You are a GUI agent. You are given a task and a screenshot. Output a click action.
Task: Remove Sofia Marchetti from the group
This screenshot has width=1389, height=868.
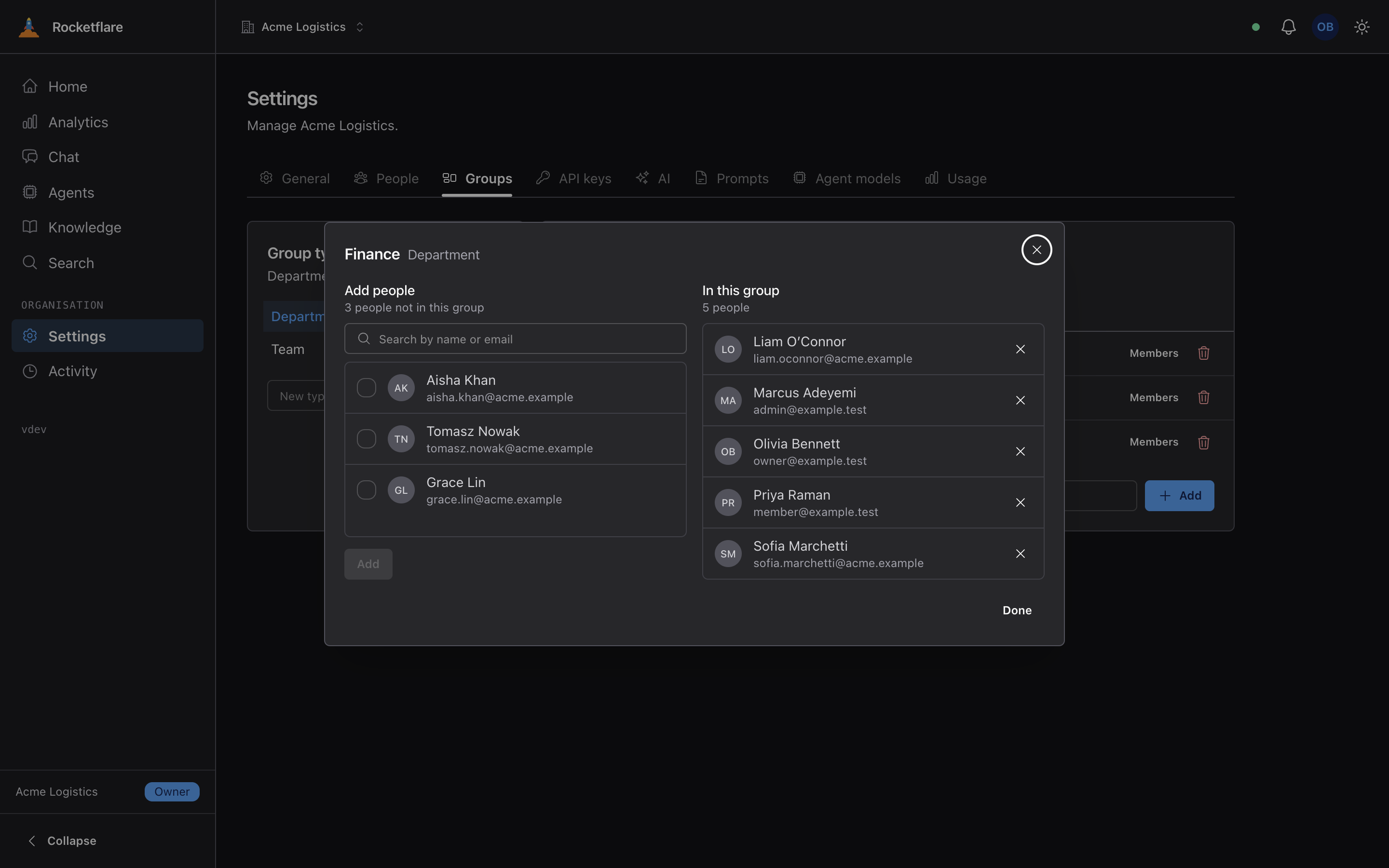[1020, 554]
